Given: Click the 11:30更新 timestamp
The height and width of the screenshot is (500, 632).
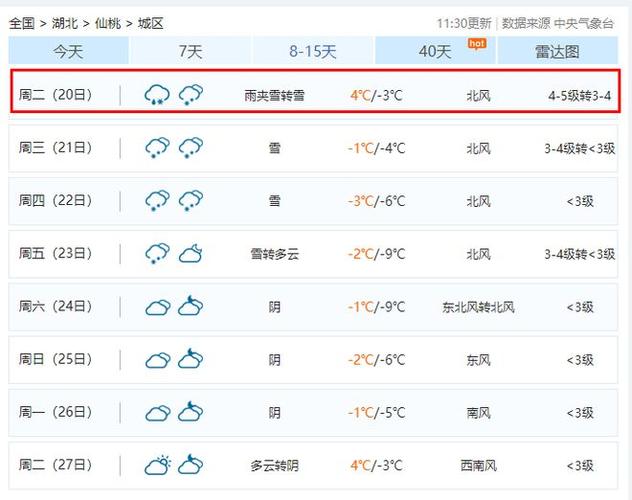Looking at the screenshot, I should click(464, 23).
